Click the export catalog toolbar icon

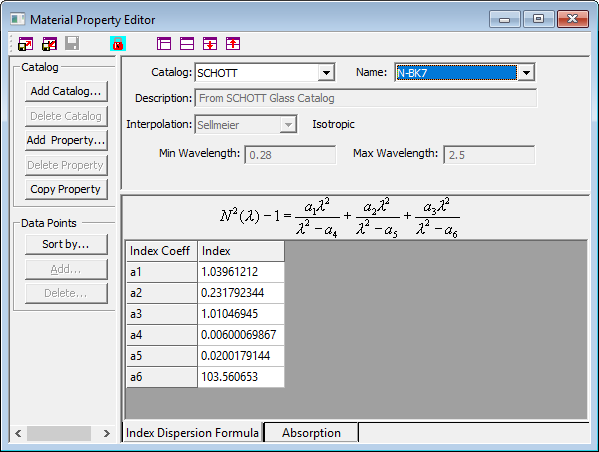(x=26, y=44)
